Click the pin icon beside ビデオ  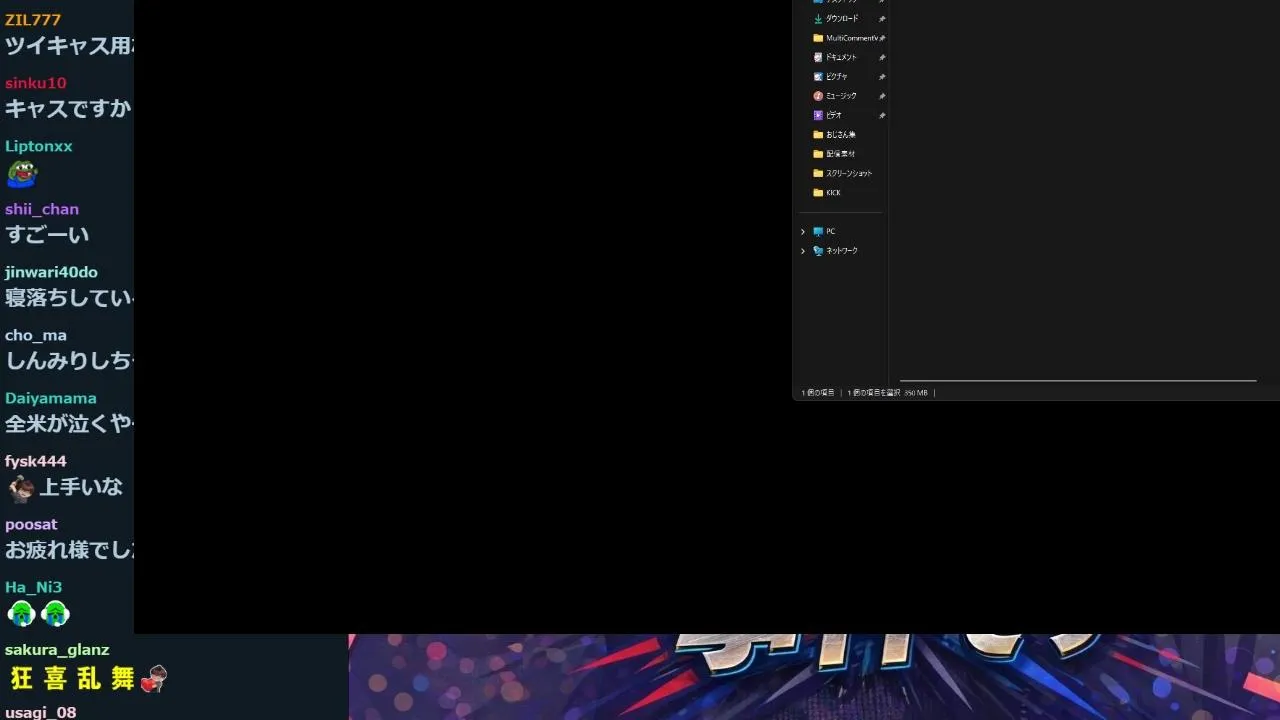(x=882, y=115)
